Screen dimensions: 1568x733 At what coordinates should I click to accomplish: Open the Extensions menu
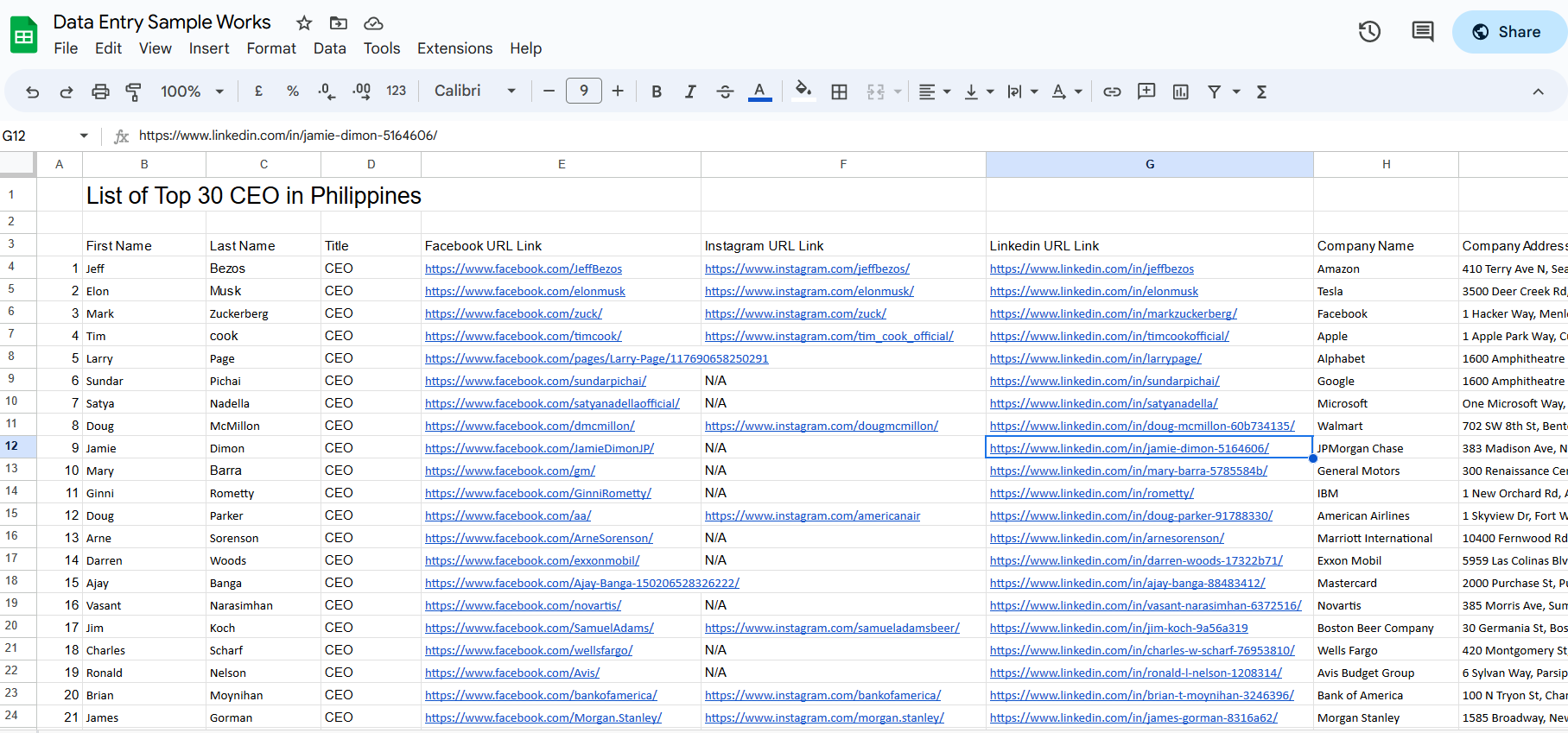454,48
